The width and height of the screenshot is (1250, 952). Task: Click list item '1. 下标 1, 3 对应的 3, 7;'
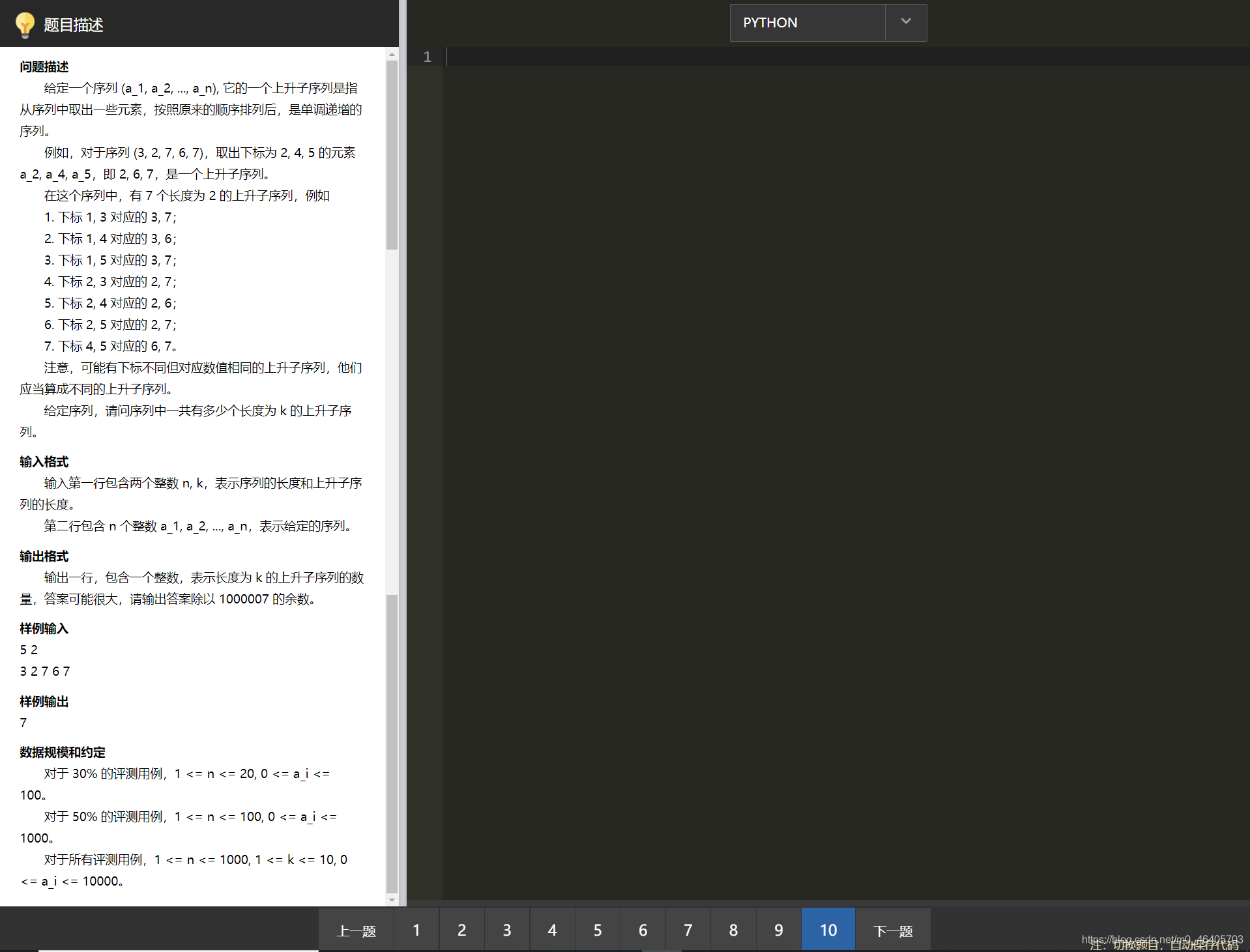(x=110, y=217)
